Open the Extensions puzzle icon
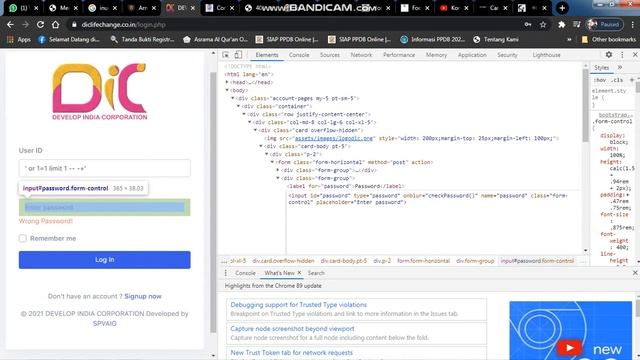Viewport: 640px width, 360px height. (x=562, y=24)
